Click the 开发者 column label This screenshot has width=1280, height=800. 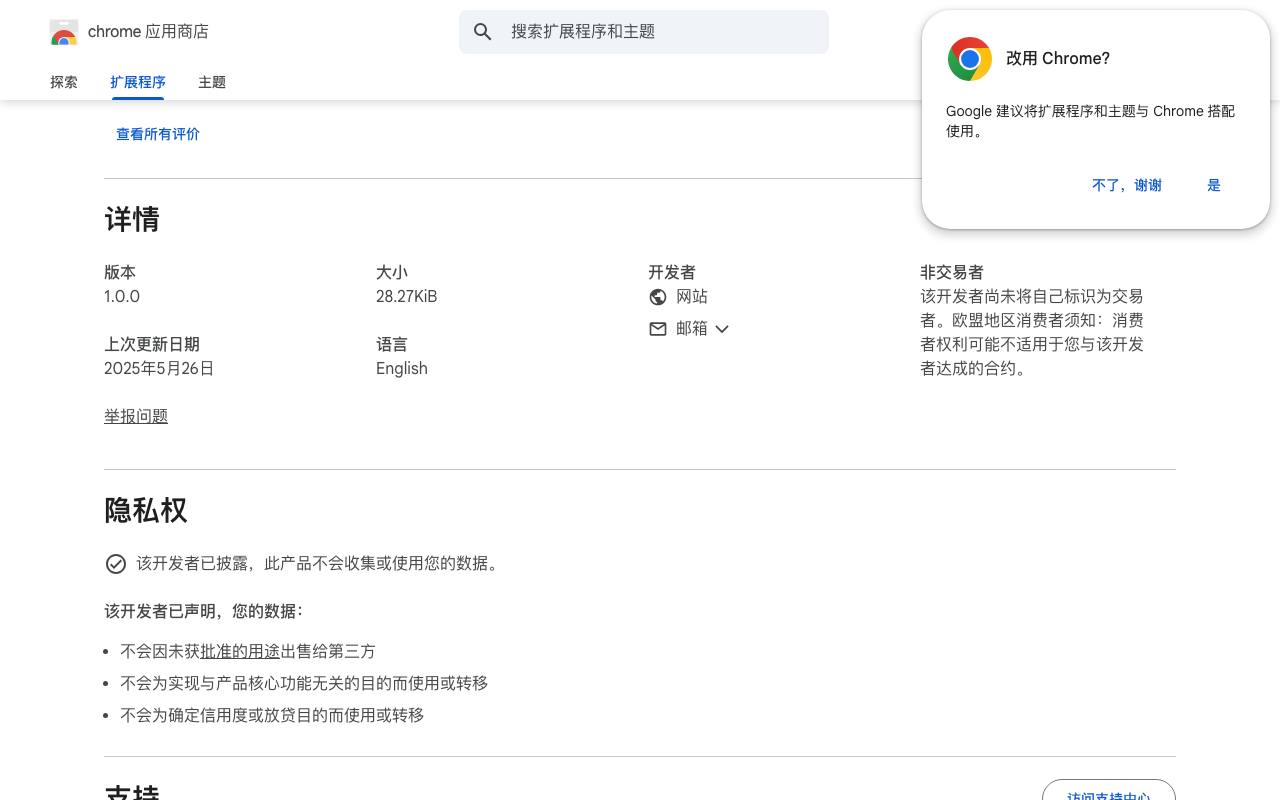[672, 273]
